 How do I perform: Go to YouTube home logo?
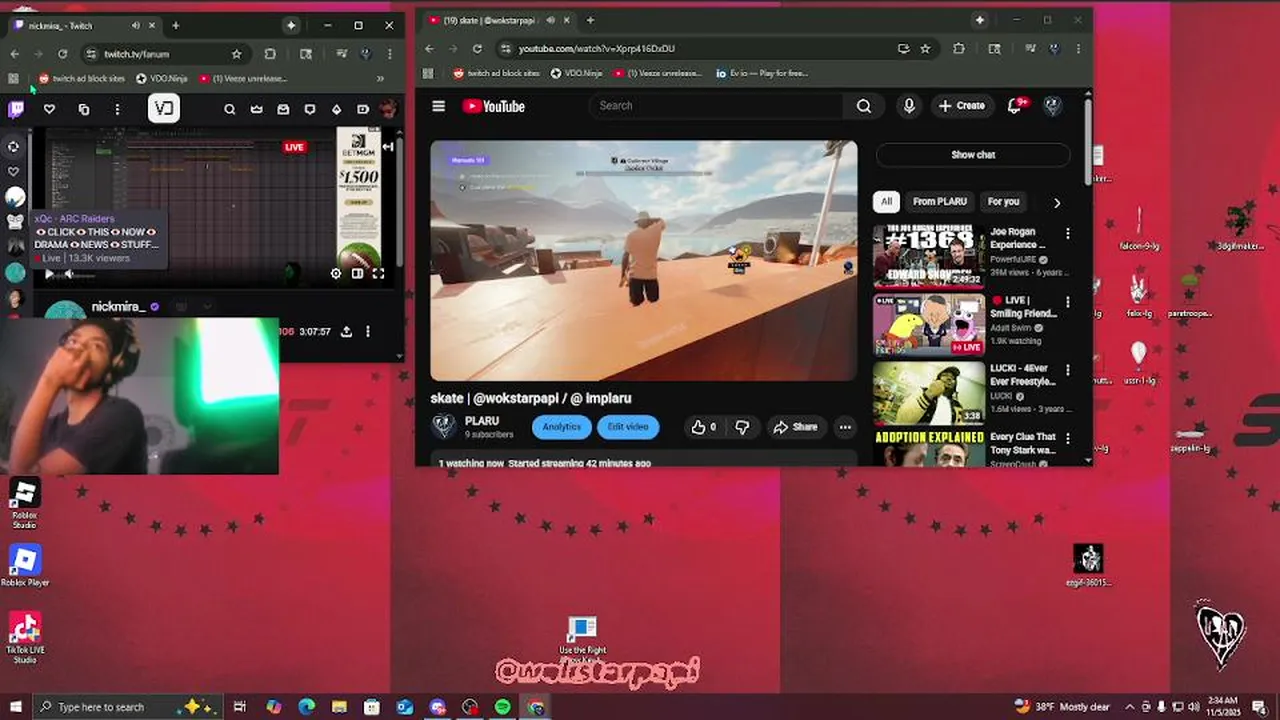494,106
